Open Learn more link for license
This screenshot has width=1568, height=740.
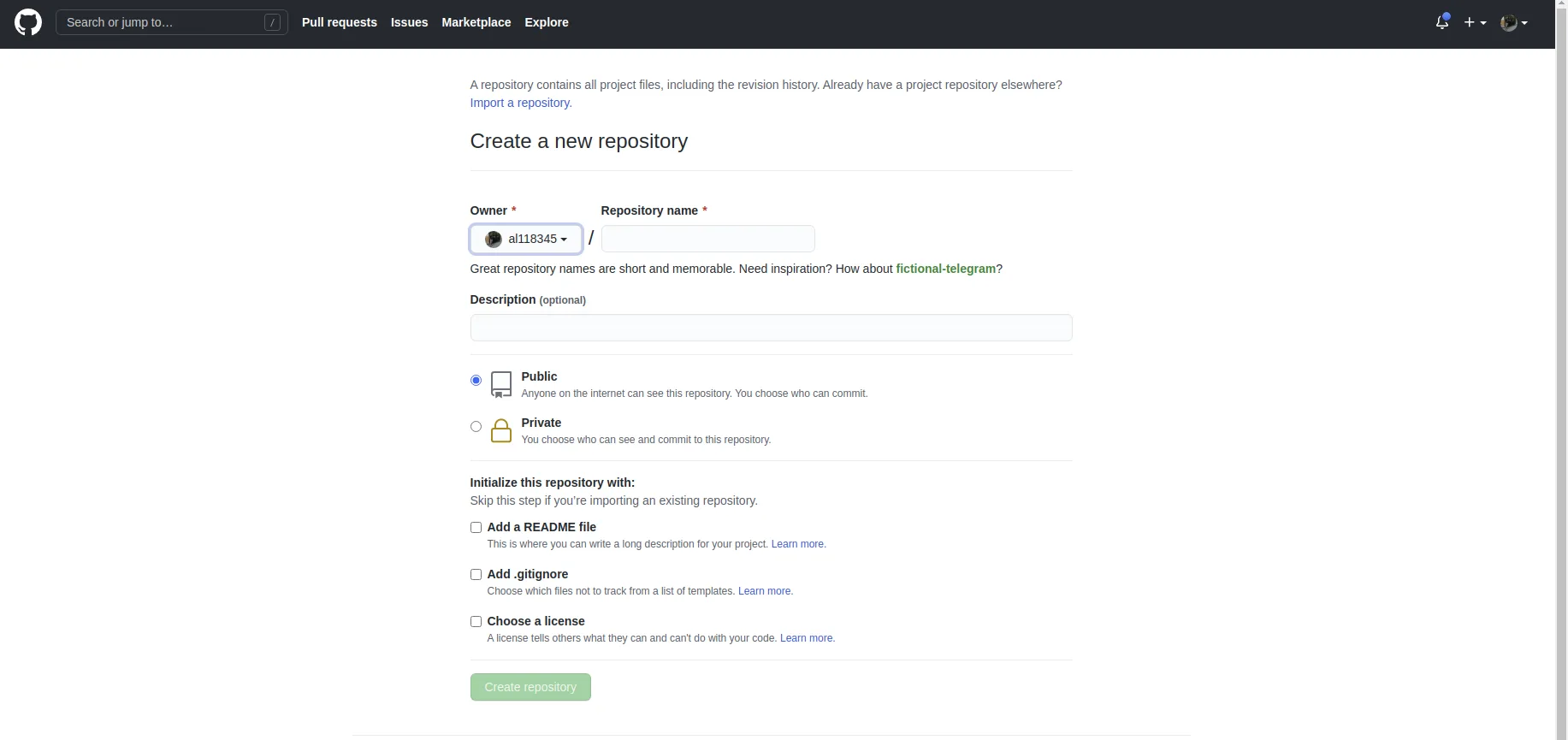808,638
